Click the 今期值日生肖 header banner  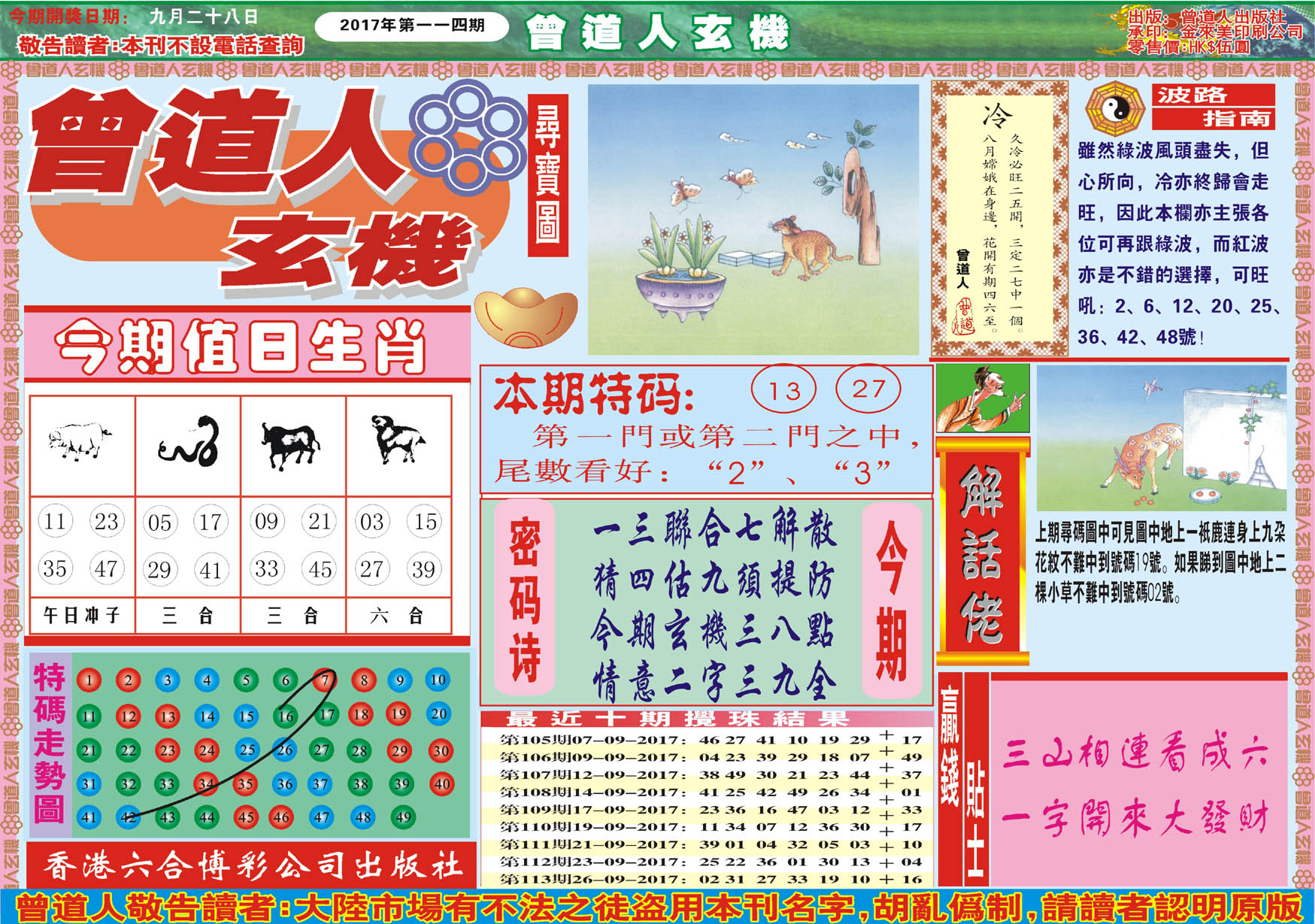[x=247, y=346]
